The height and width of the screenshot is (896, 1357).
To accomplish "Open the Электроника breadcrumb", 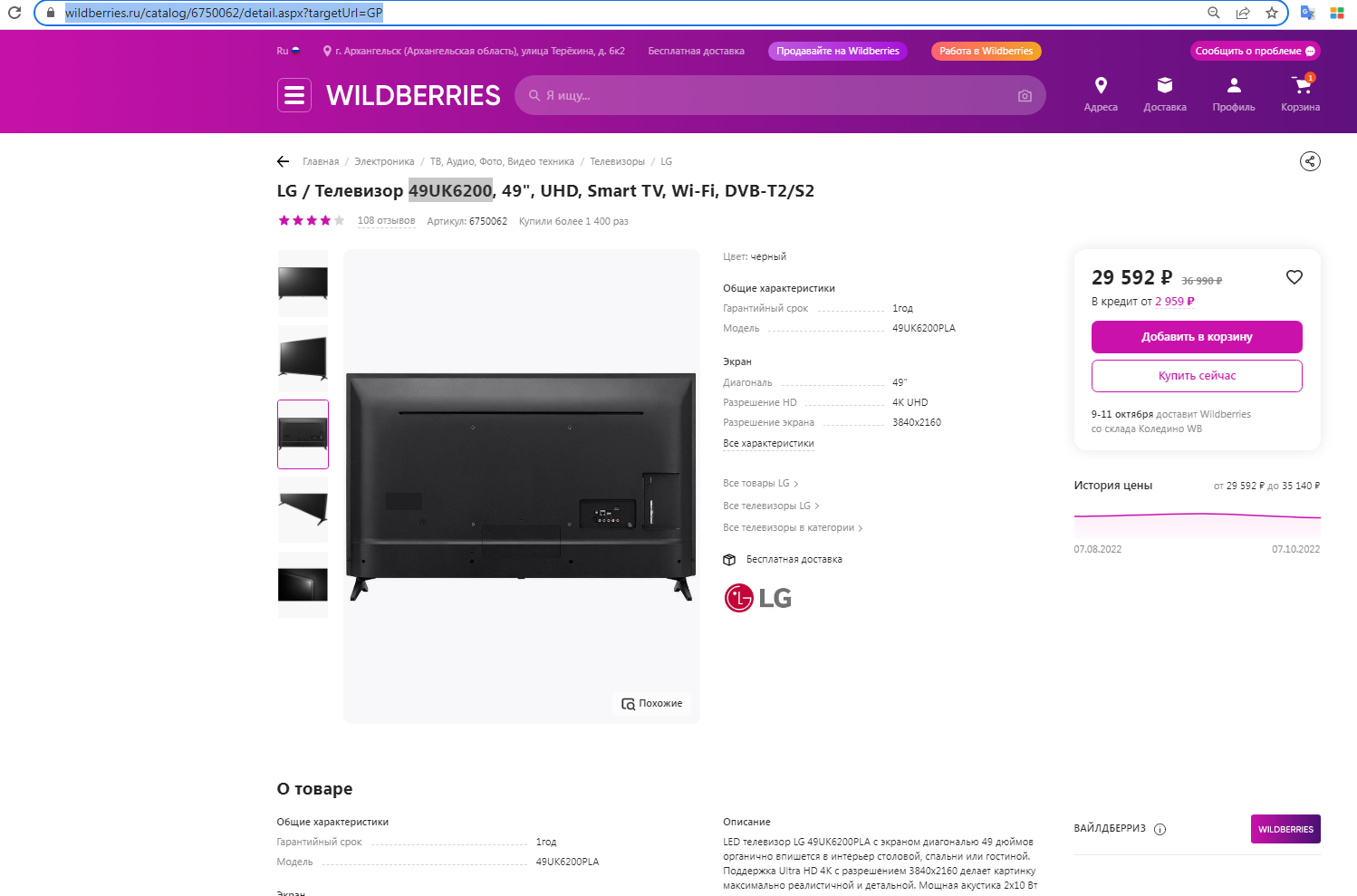I will pos(384,161).
